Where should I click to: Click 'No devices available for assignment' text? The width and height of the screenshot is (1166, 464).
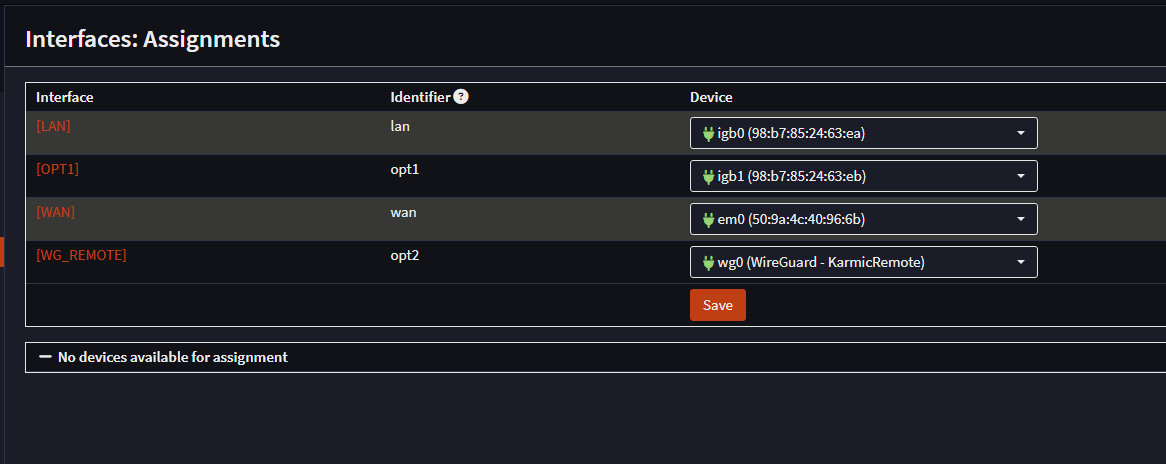click(x=173, y=357)
